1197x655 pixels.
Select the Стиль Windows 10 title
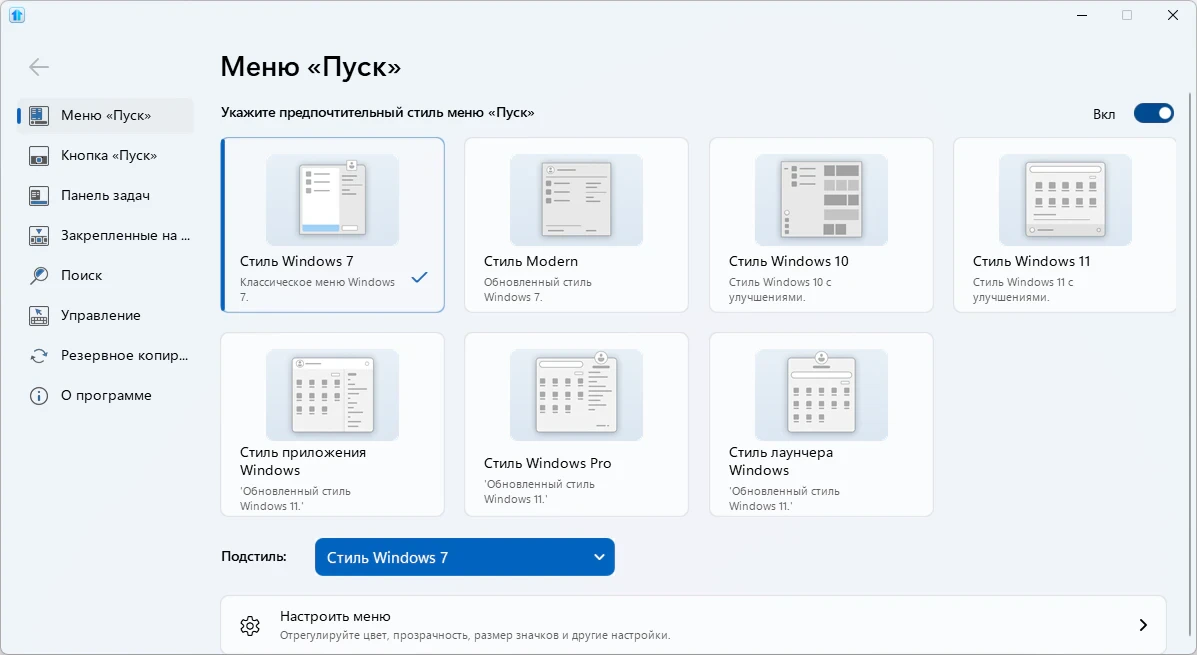click(x=789, y=261)
